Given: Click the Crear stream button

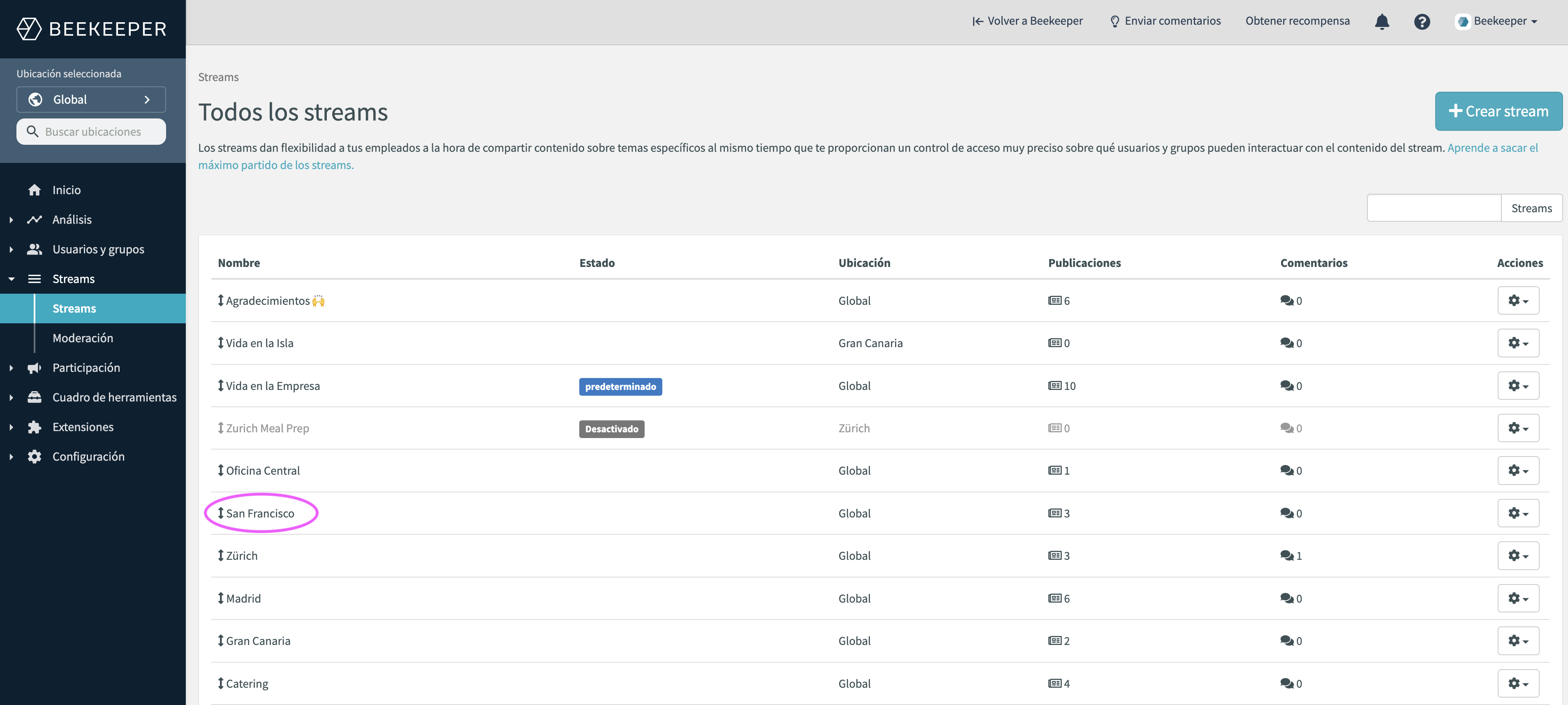Looking at the screenshot, I should coord(1498,111).
